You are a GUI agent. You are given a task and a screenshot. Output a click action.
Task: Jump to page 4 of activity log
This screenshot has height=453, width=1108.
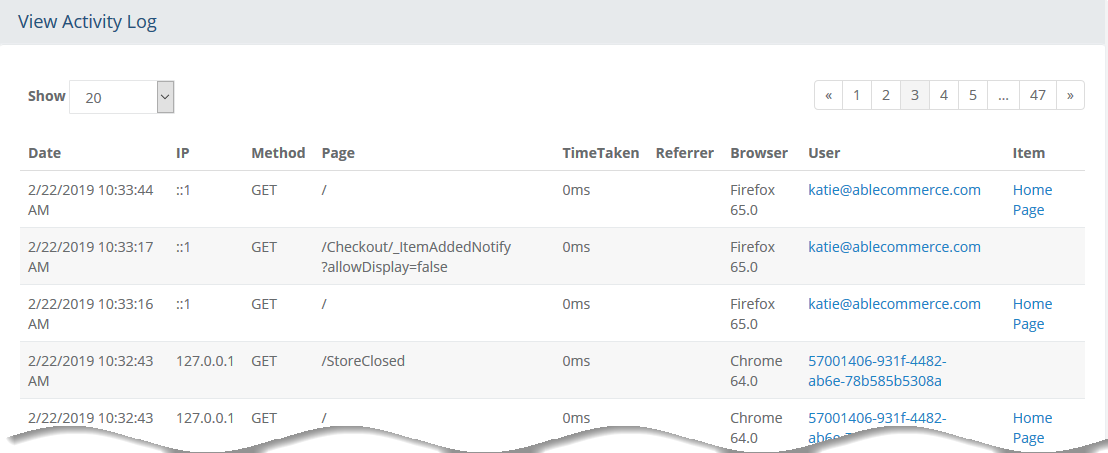pos(943,95)
